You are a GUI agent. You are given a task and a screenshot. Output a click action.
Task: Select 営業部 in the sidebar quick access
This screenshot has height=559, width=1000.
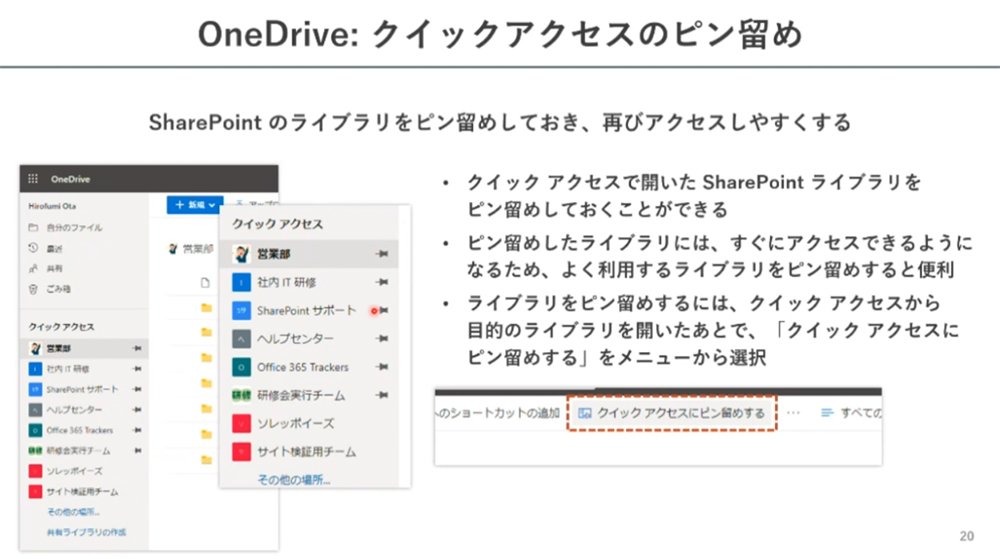point(59,348)
